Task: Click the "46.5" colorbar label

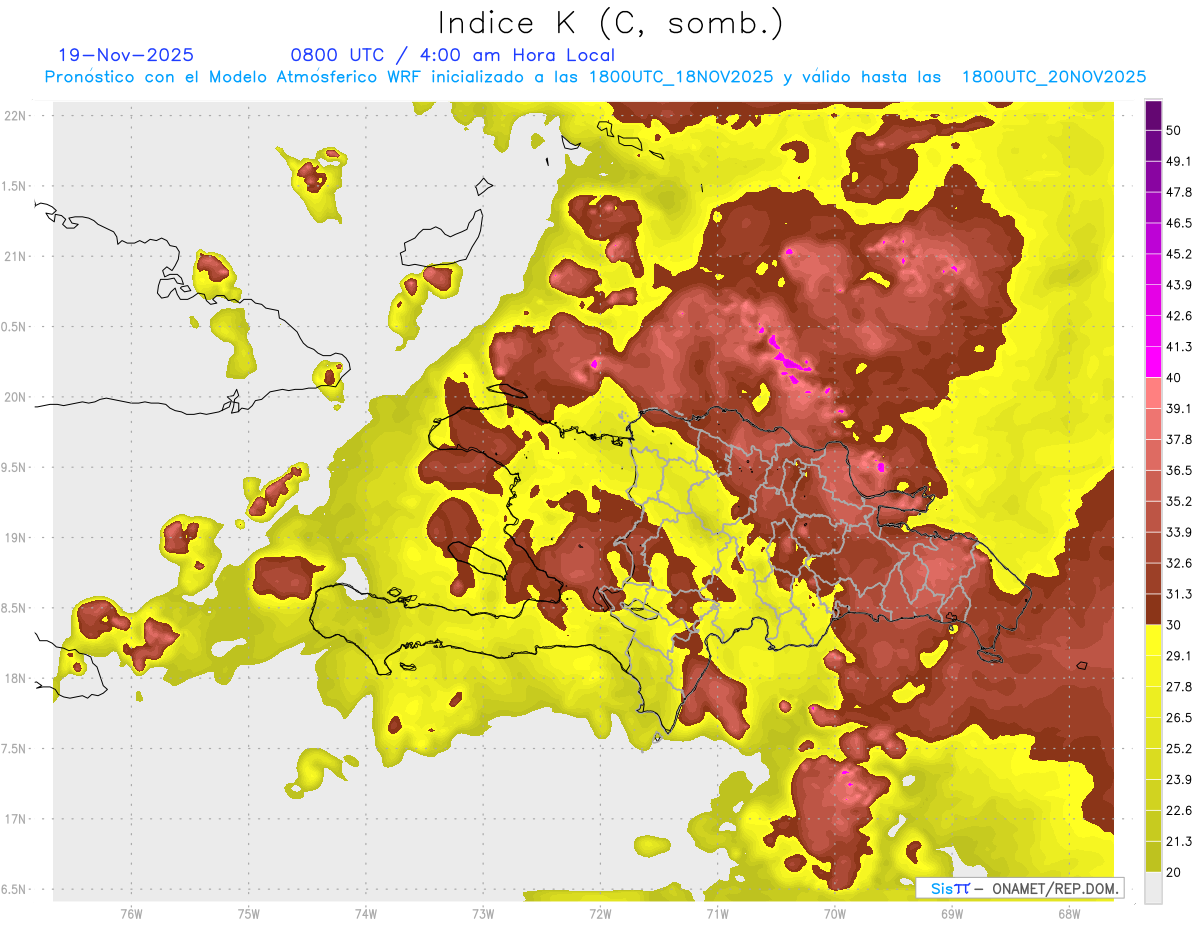Action: [x=1179, y=223]
